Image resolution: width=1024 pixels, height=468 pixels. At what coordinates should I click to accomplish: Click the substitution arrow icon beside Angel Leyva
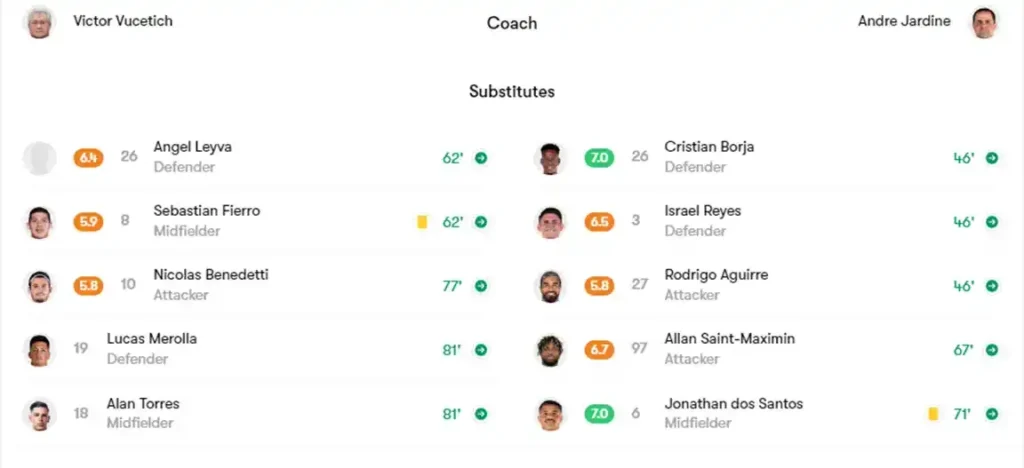point(481,158)
